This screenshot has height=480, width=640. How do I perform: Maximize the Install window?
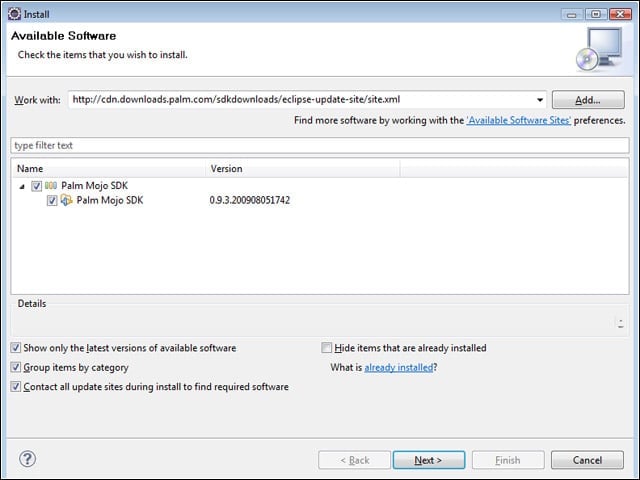click(596, 15)
